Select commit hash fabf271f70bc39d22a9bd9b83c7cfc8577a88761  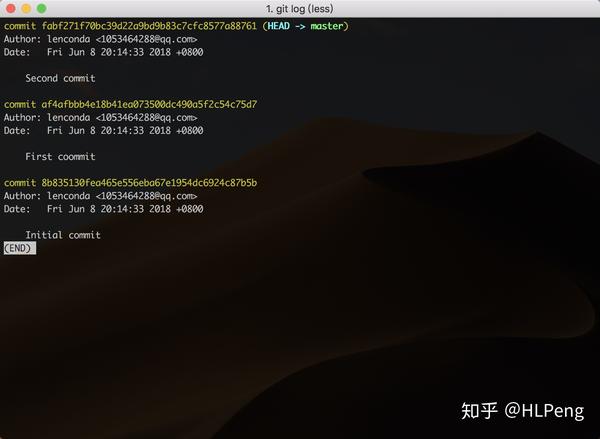[149, 26]
